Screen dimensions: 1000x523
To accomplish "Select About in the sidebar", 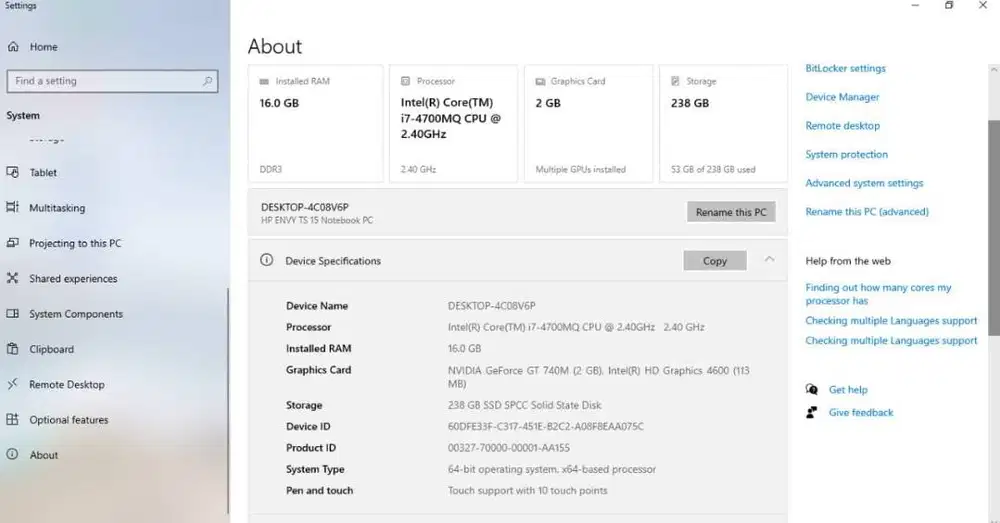I will [44, 455].
